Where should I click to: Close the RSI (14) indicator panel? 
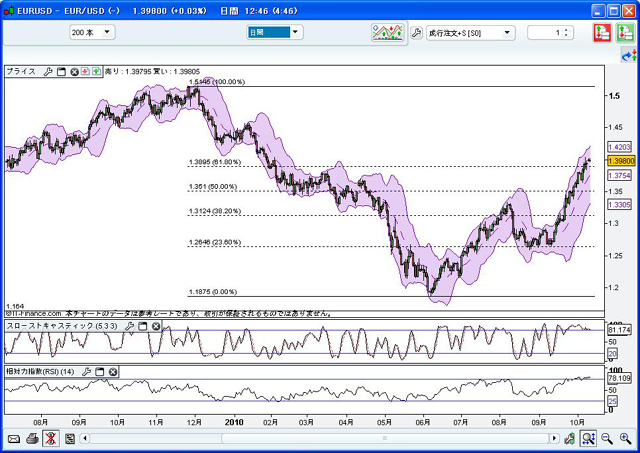tap(113, 371)
